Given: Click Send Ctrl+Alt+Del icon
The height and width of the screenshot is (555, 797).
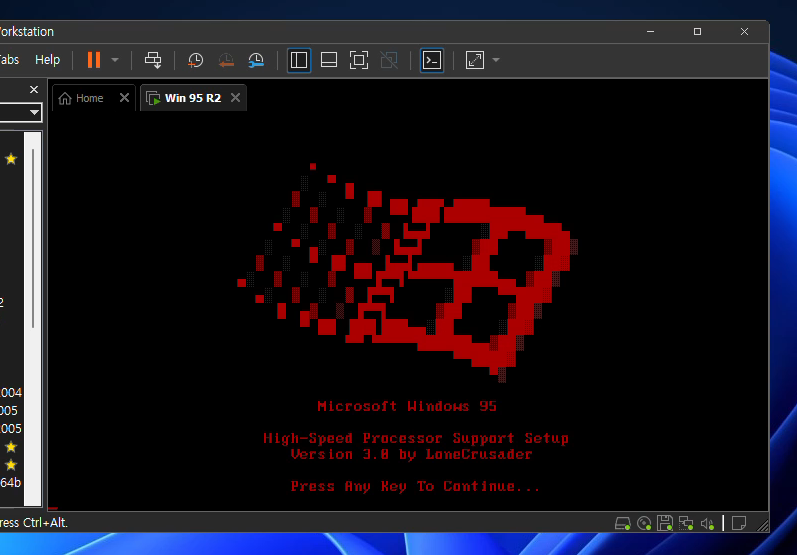Looking at the screenshot, I should (153, 60).
